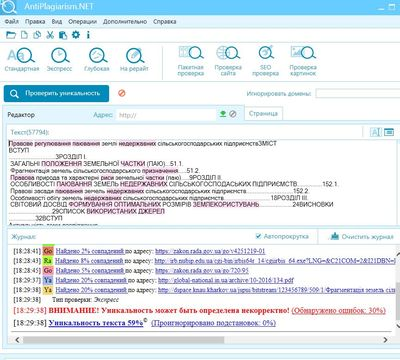Open Проверка картинок image check
Viewport: 400px width, 360px height.
[x=303, y=61]
